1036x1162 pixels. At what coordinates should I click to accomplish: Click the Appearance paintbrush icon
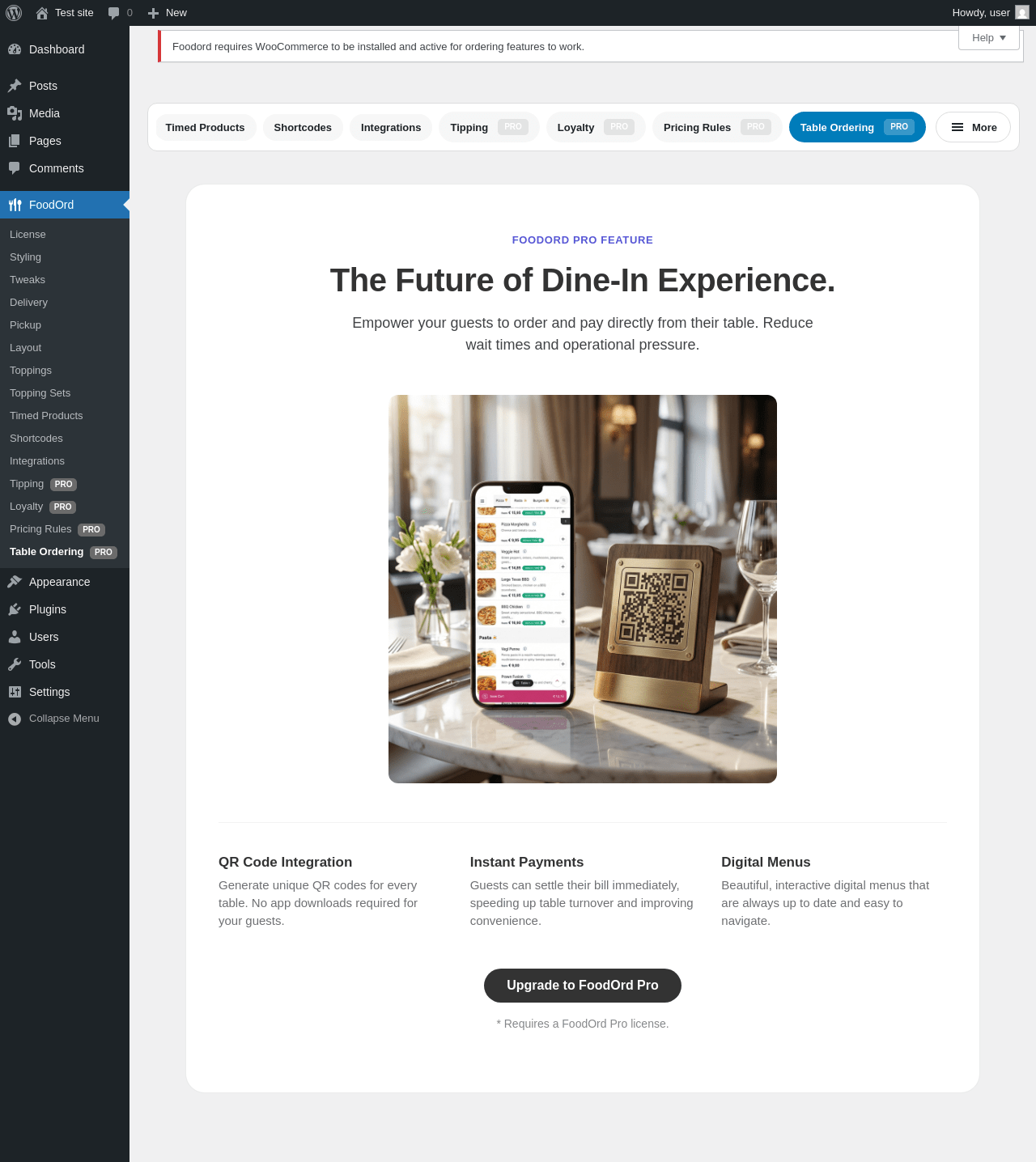coord(15,582)
